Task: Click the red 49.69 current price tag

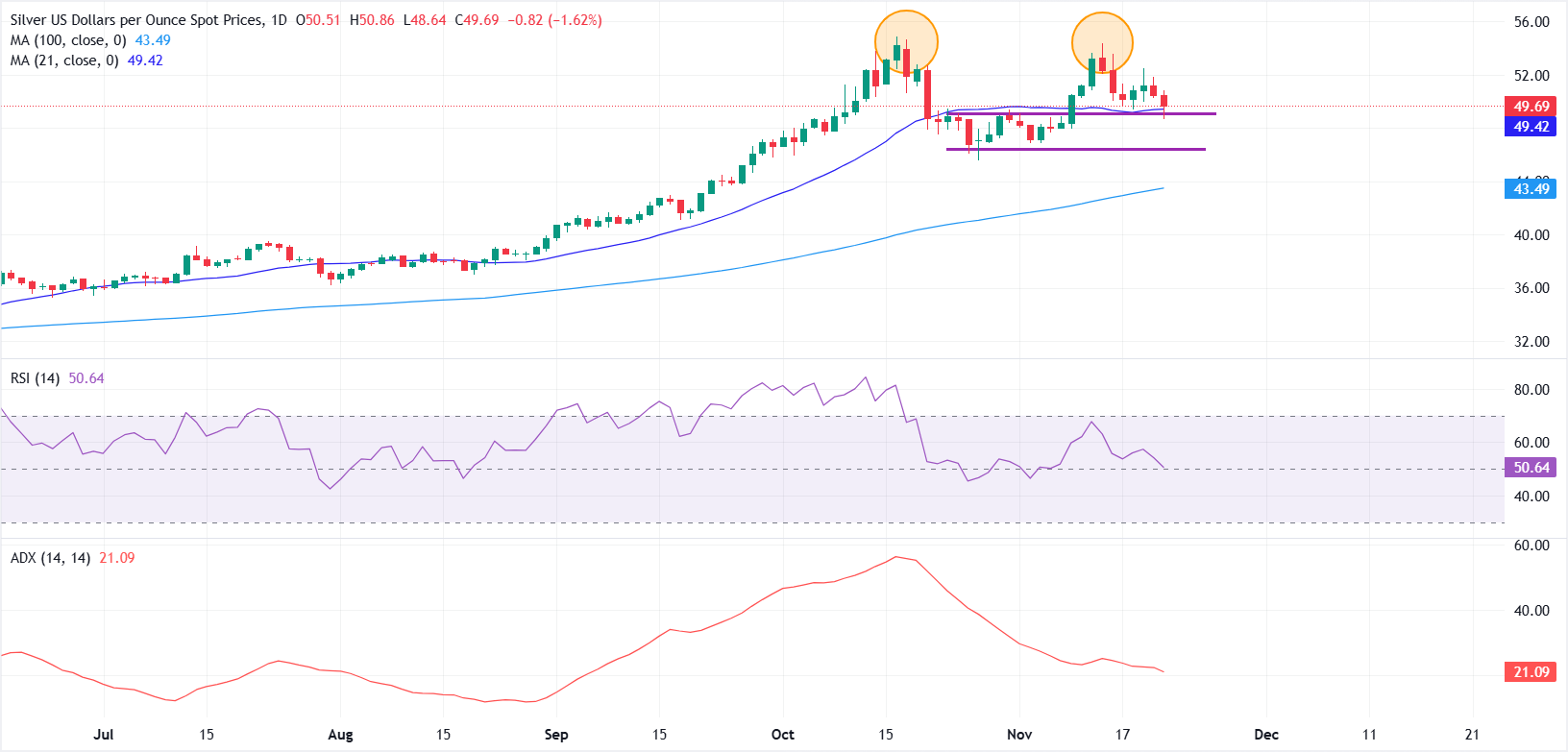Action: click(1531, 107)
